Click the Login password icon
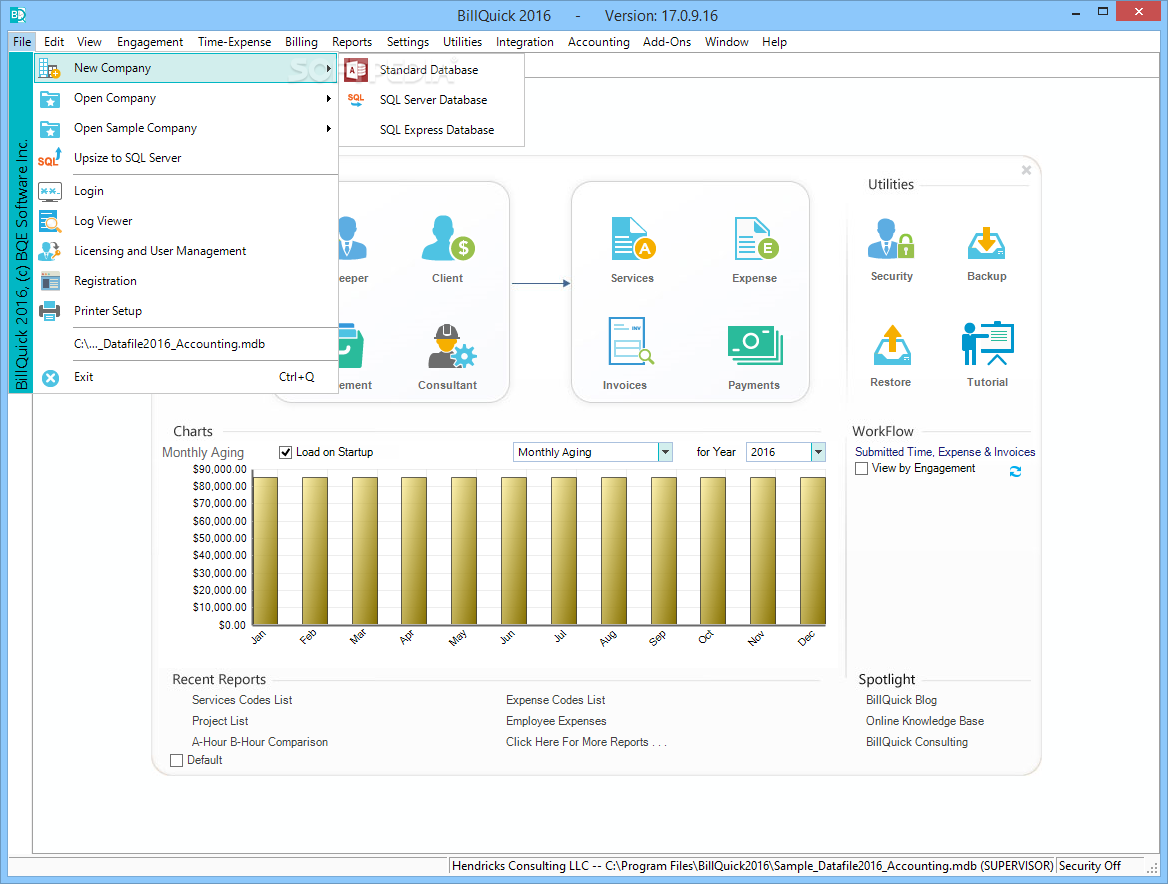1168x884 pixels. pyautogui.click(x=50, y=191)
